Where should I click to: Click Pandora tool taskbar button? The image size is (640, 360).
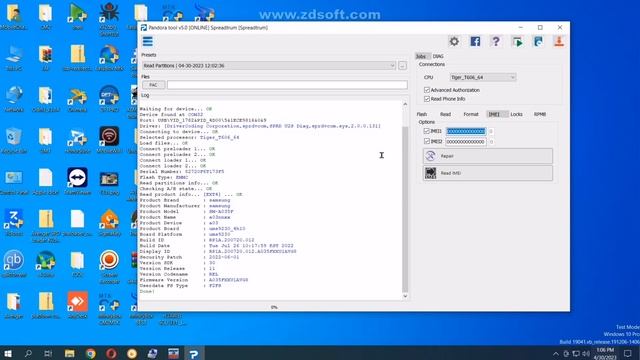193,353
